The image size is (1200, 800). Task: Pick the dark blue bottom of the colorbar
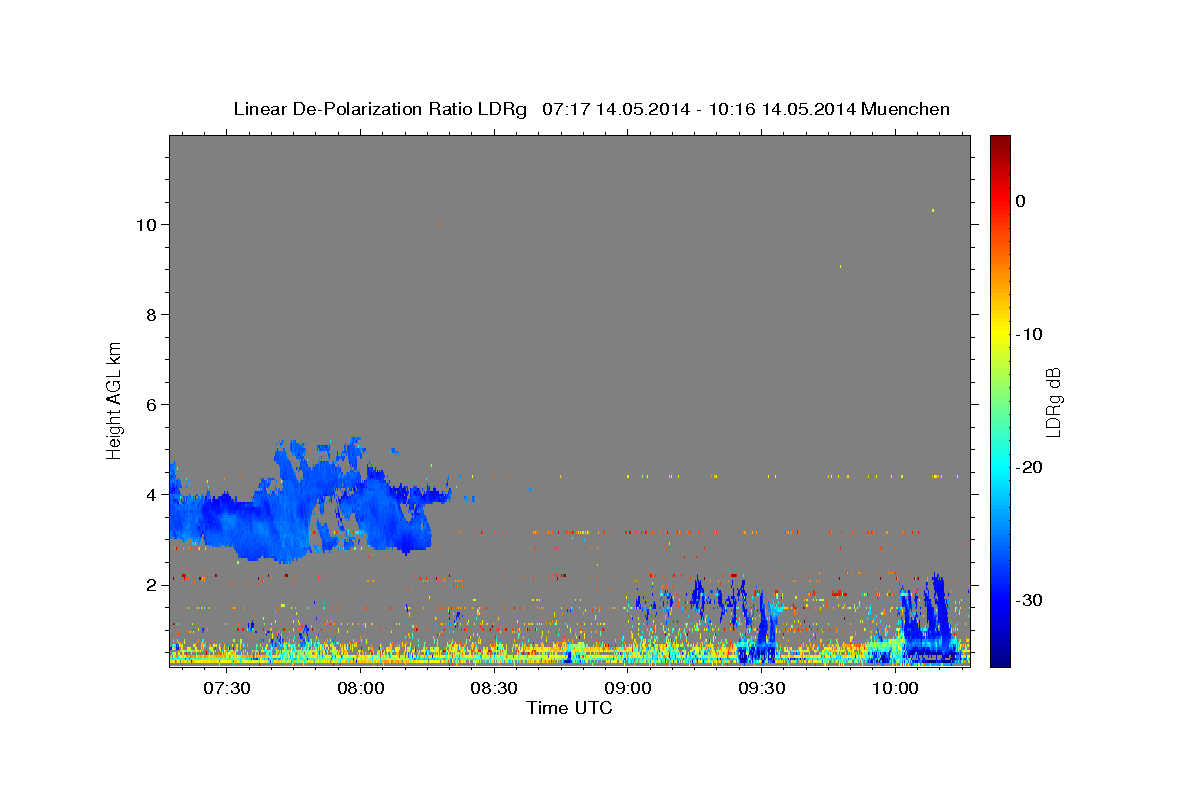tap(1000, 658)
